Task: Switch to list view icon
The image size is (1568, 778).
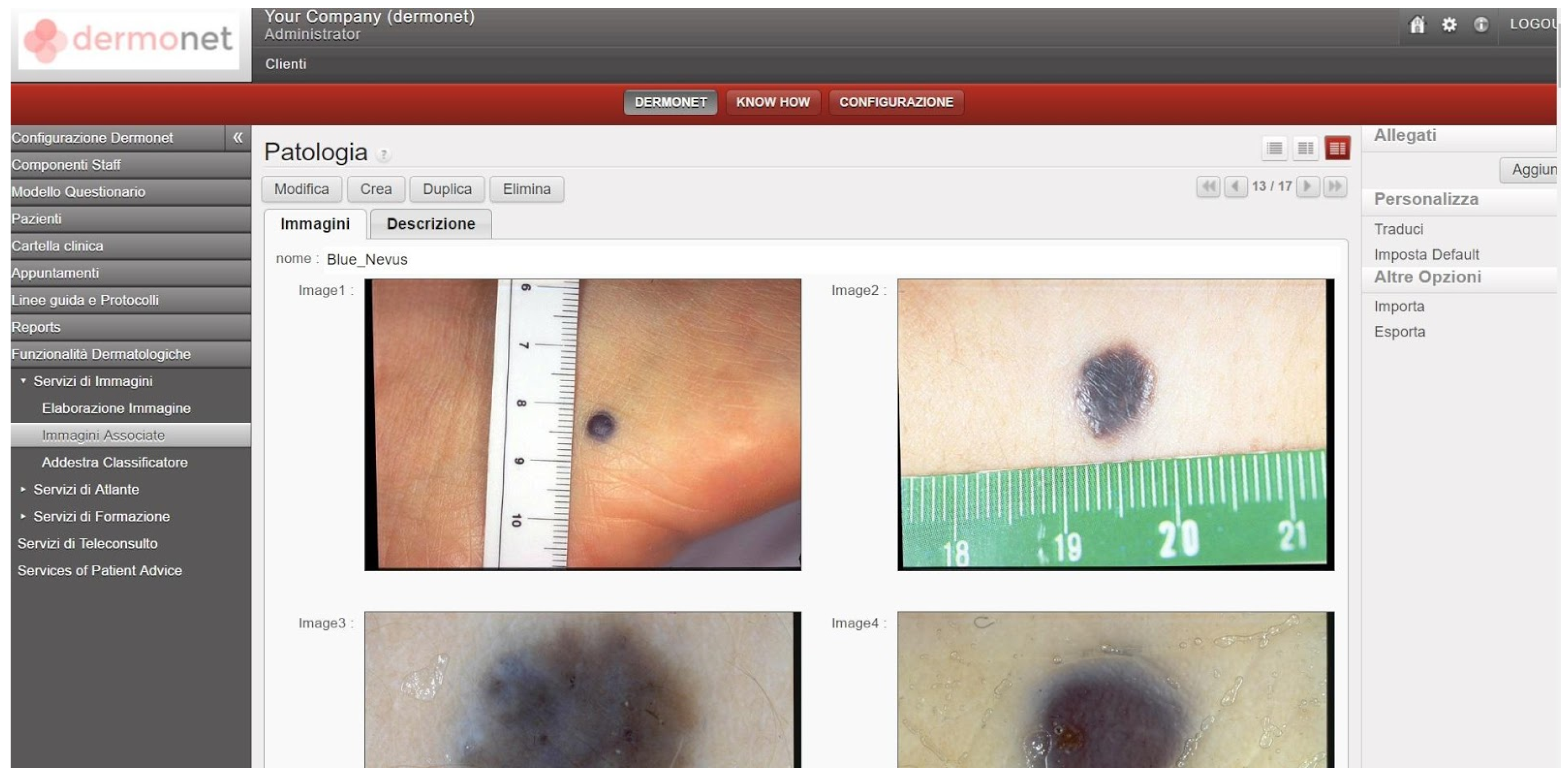Action: point(1274,148)
